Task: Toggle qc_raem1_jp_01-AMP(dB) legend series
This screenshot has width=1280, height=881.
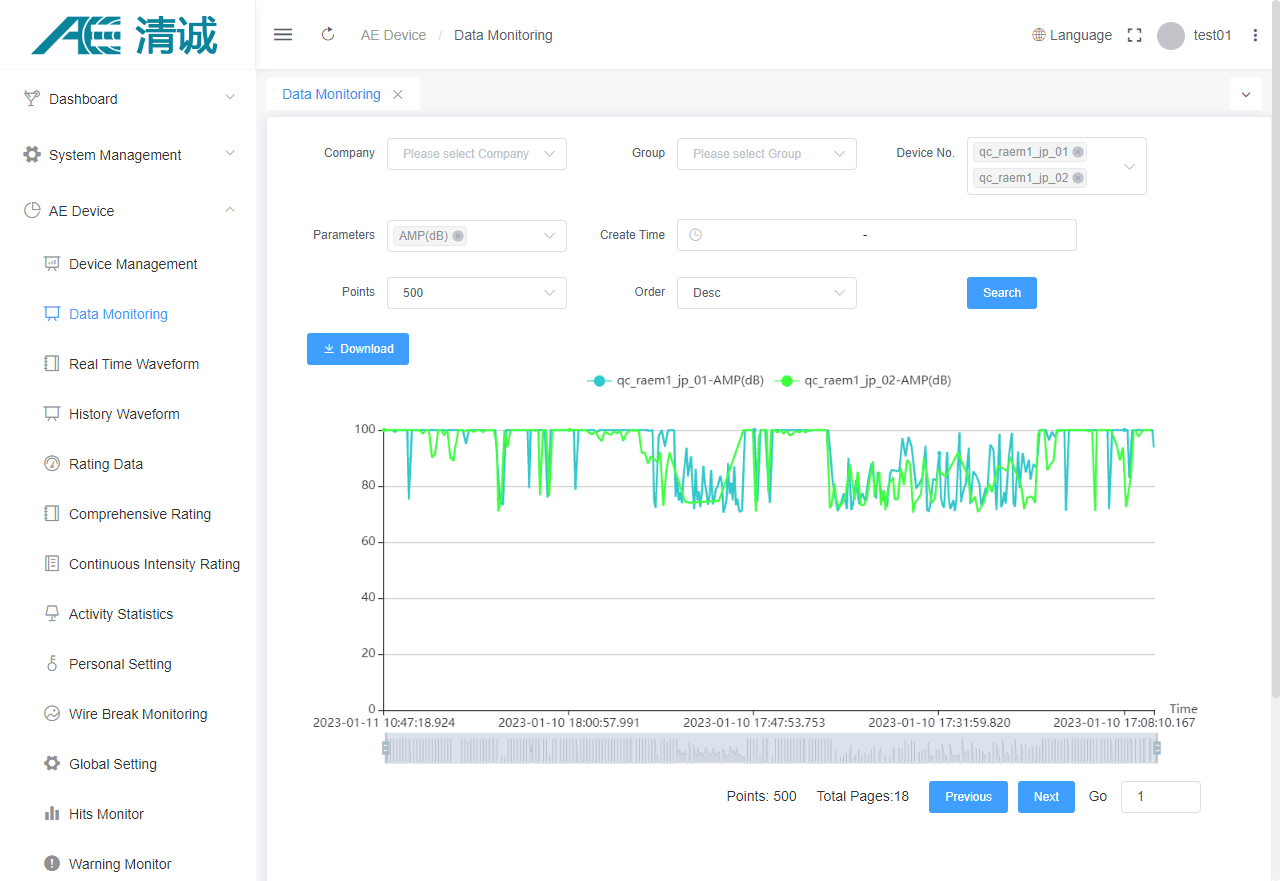Action: pos(676,380)
